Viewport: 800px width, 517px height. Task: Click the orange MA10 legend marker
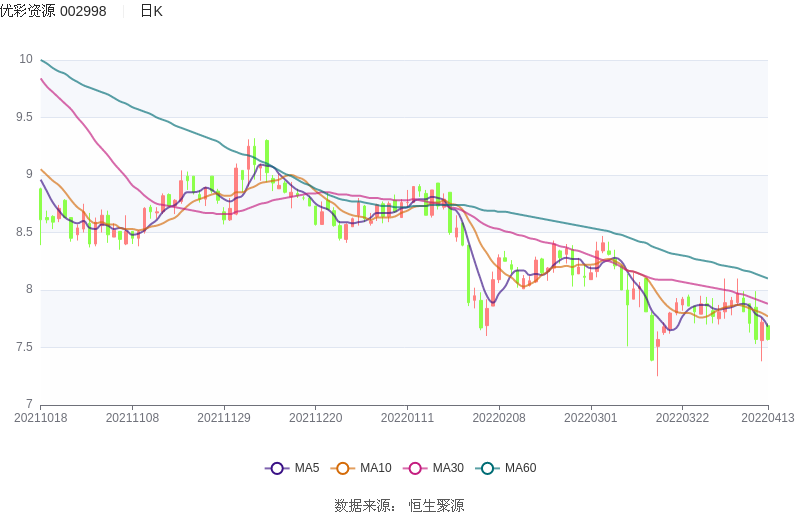point(344,468)
